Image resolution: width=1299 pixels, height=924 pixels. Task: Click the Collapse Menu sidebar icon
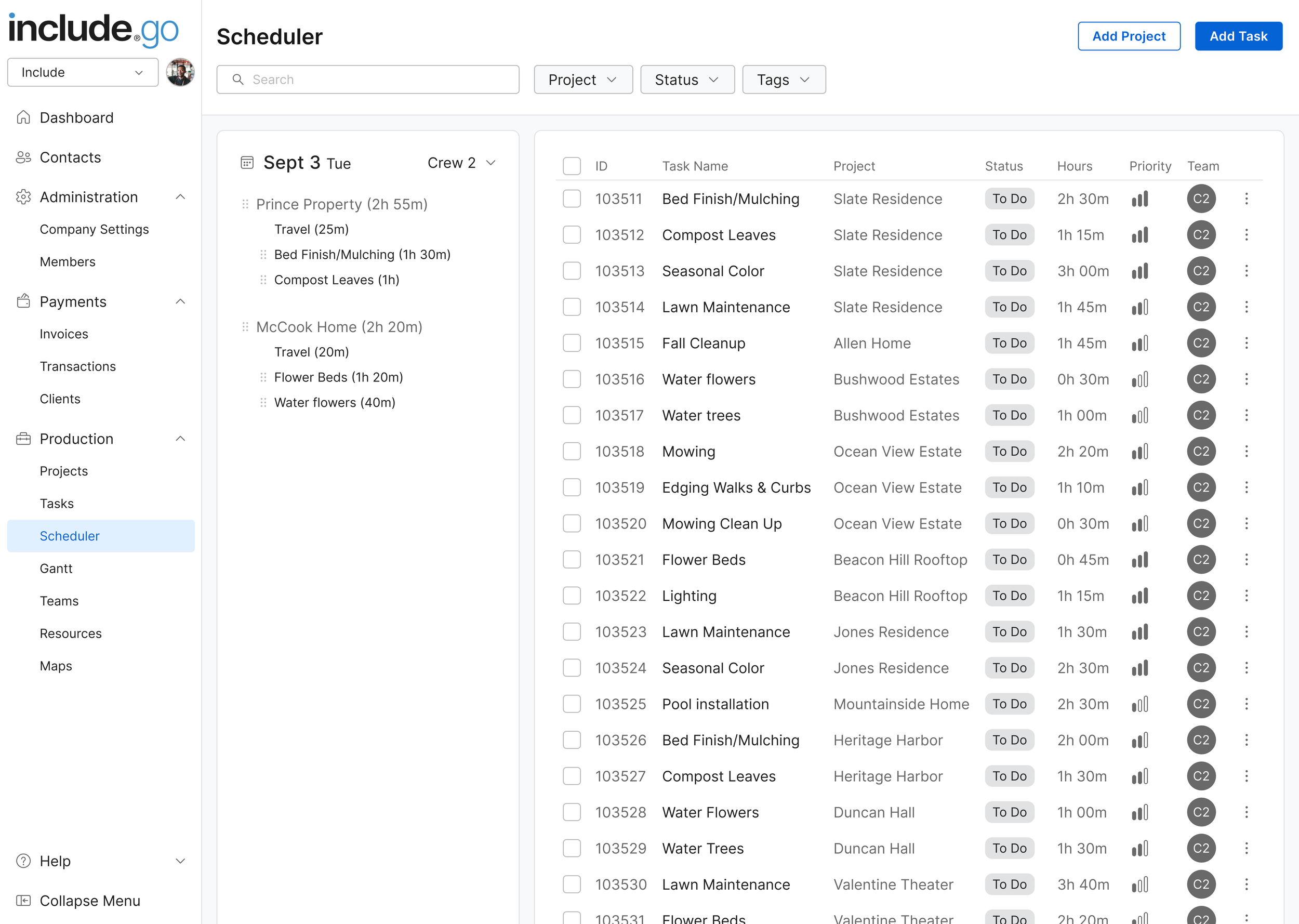pyautogui.click(x=23, y=901)
